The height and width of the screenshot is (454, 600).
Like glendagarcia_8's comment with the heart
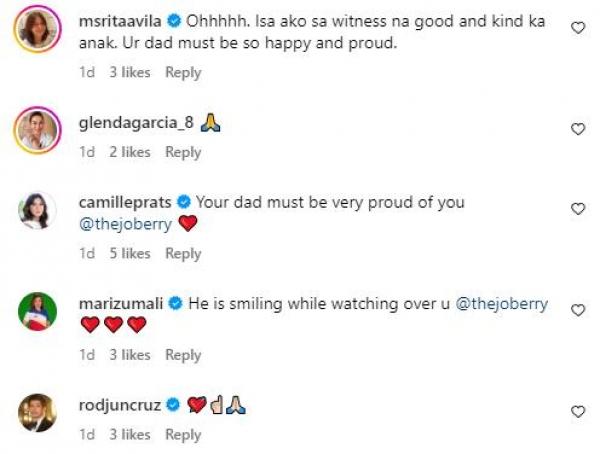click(578, 129)
